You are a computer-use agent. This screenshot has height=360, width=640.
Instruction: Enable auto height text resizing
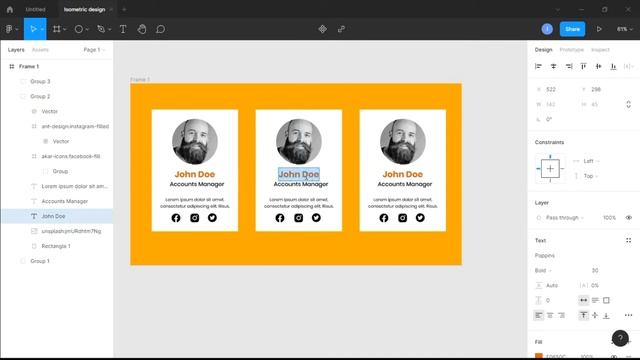click(x=595, y=300)
